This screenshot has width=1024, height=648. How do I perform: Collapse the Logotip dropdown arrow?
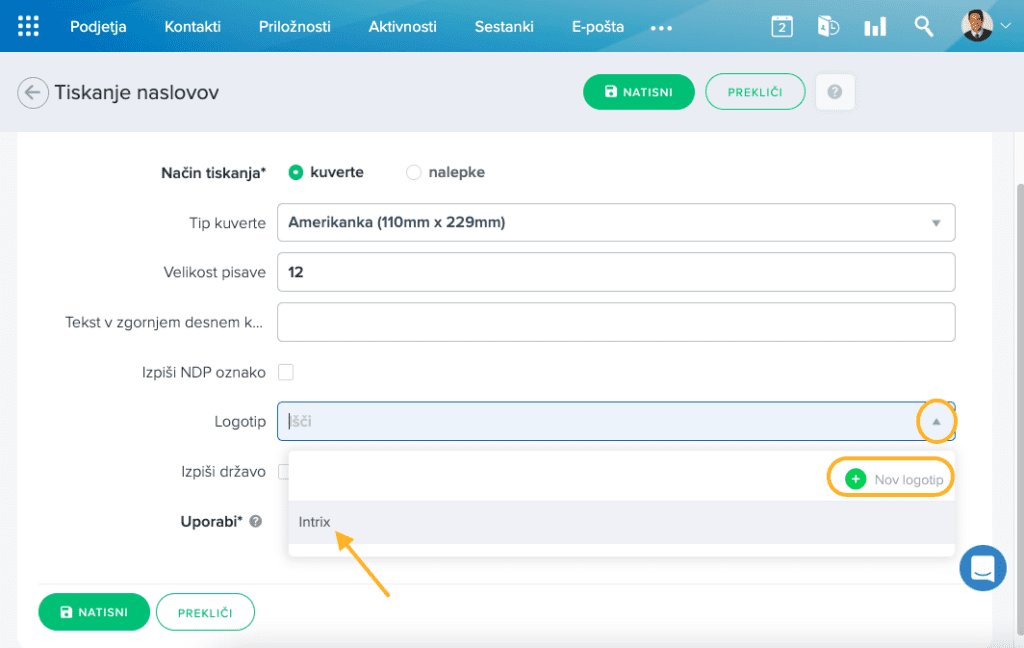click(x=936, y=422)
